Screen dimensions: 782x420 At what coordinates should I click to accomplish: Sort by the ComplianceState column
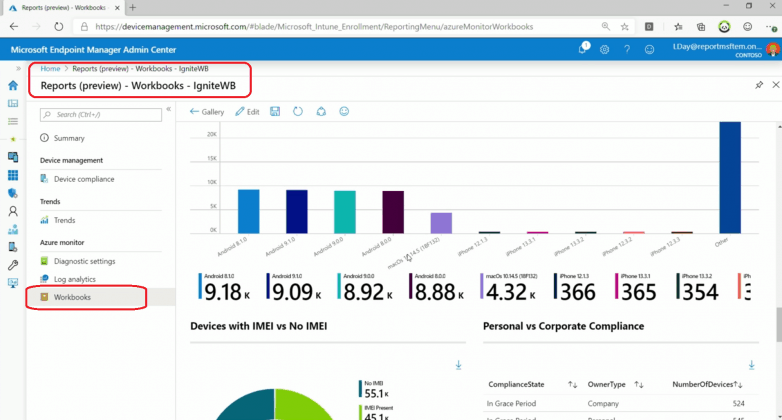[x=573, y=384]
